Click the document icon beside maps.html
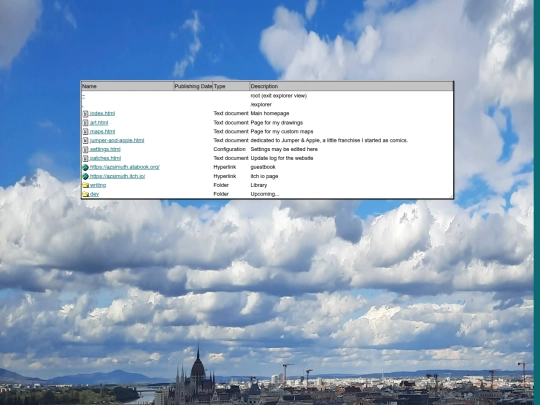 click(86, 132)
